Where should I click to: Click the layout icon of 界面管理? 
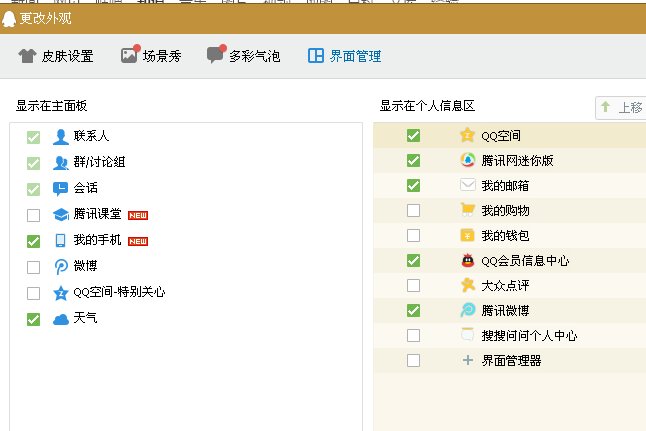tap(316, 55)
